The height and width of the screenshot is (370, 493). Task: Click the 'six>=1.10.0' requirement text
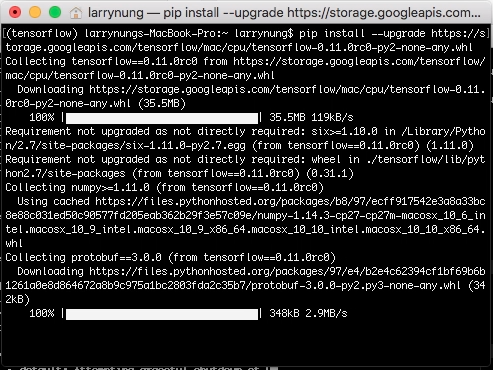pyautogui.click(x=344, y=132)
